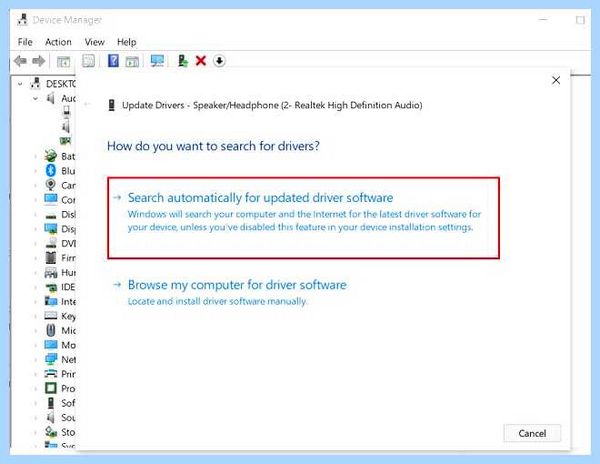The width and height of the screenshot is (600, 464).
Task: Click the down-arrow Disable device icon
Action: [x=219, y=61]
